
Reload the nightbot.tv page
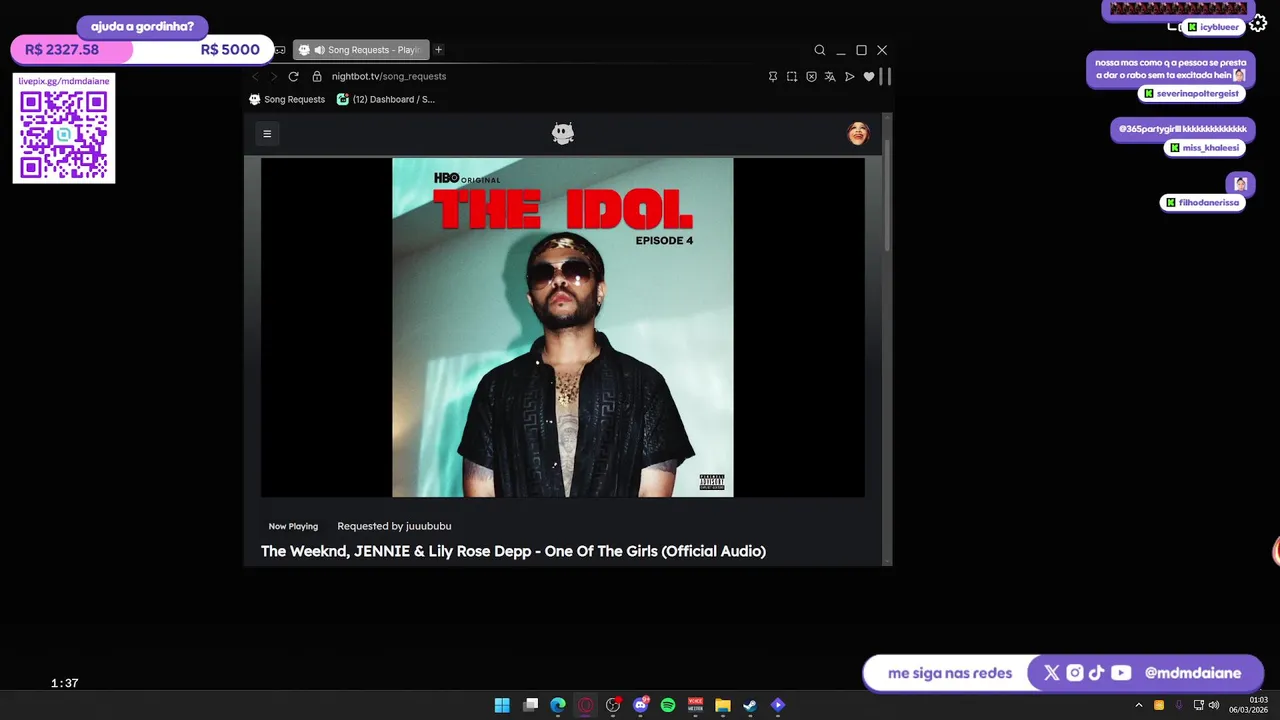(293, 76)
